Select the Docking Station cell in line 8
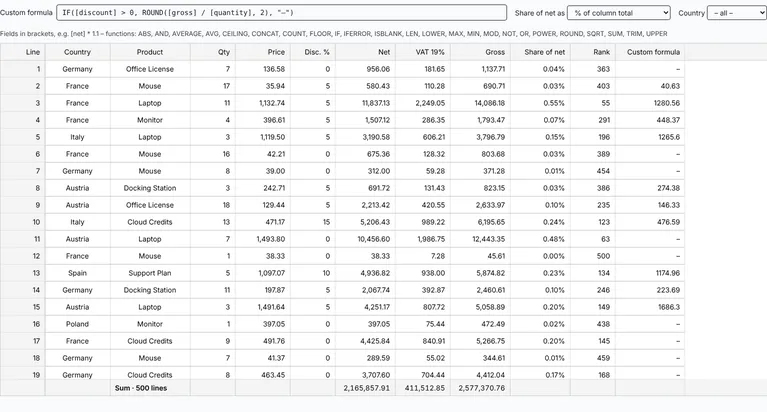The width and height of the screenshot is (767, 412). (x=150, y=188)
